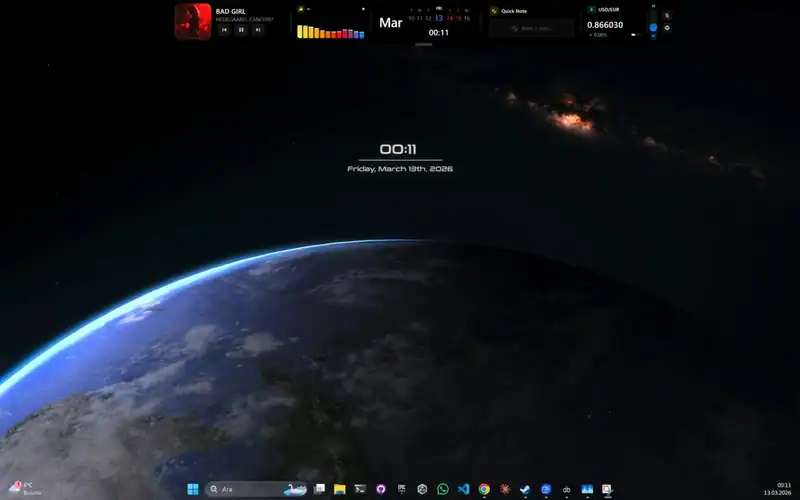Skip to the previous track
Screen dimensions: 800x500
[224, 30]
